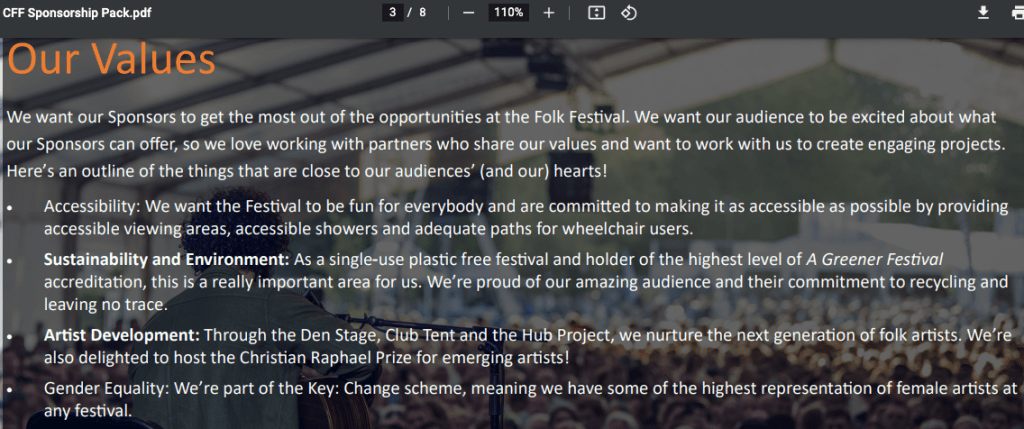Click the zoom out minus button
The width and height of the screenshot is (1024, 429).
coord(468,12)
